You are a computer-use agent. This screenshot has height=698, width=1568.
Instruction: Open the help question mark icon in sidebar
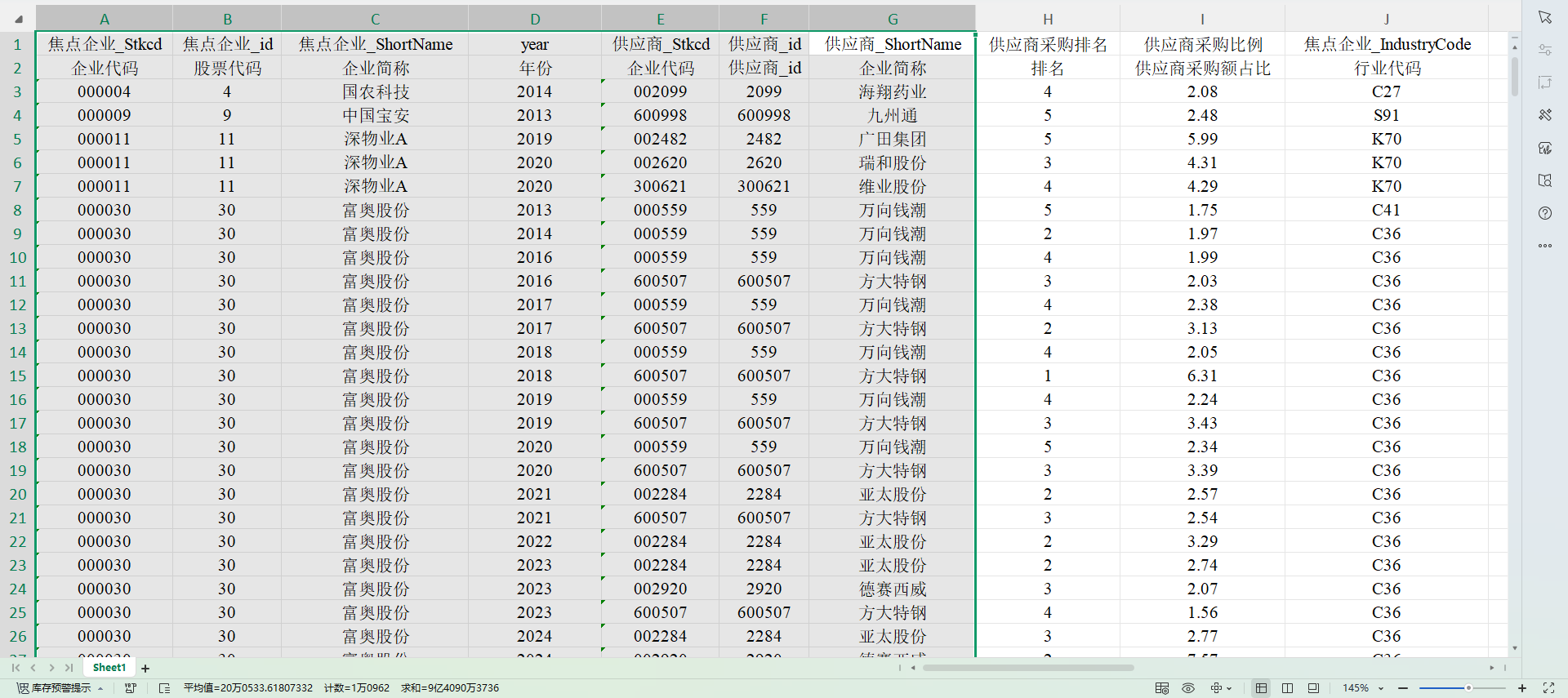1544,213
